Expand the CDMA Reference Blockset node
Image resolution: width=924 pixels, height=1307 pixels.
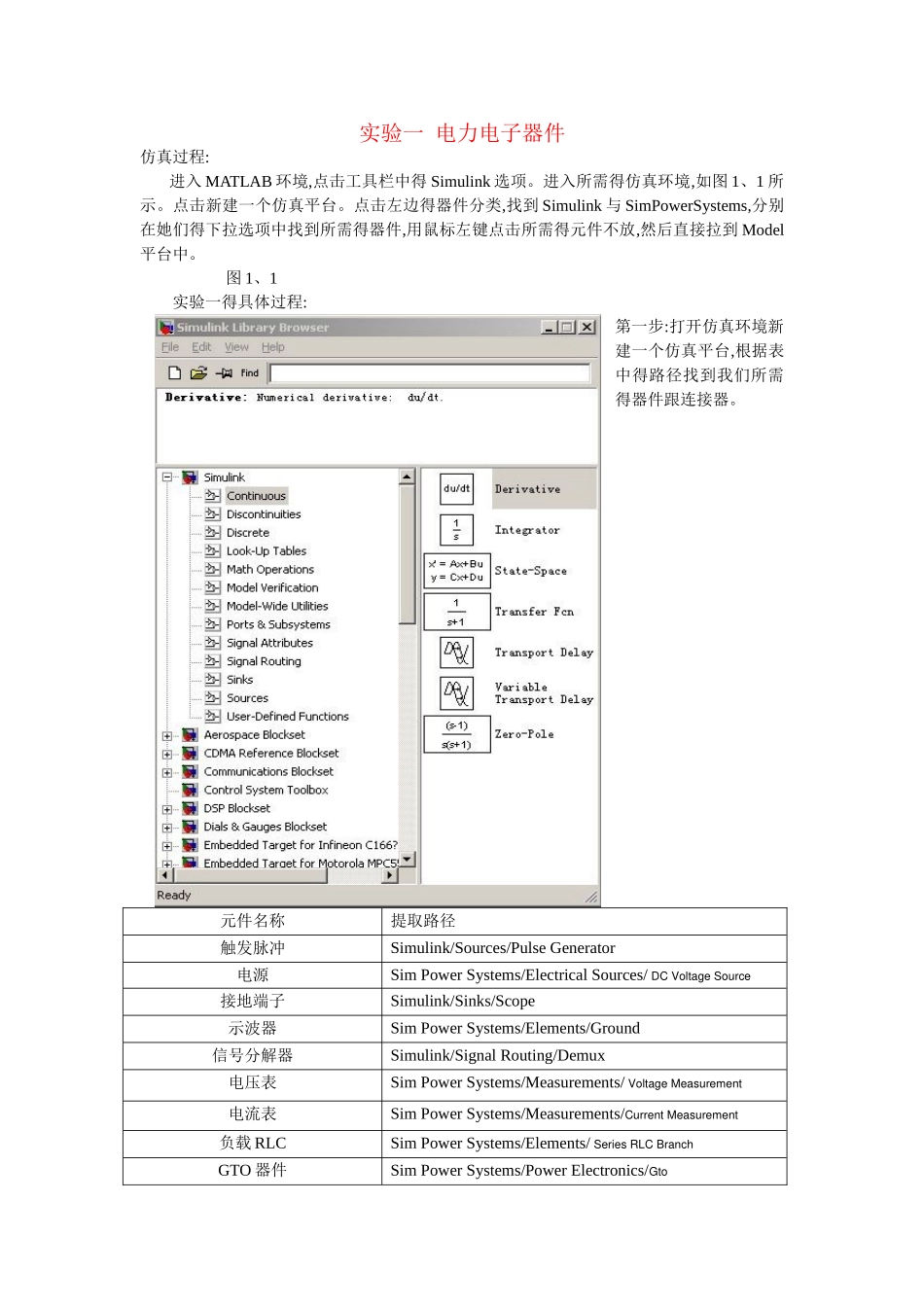click(167, 755)
